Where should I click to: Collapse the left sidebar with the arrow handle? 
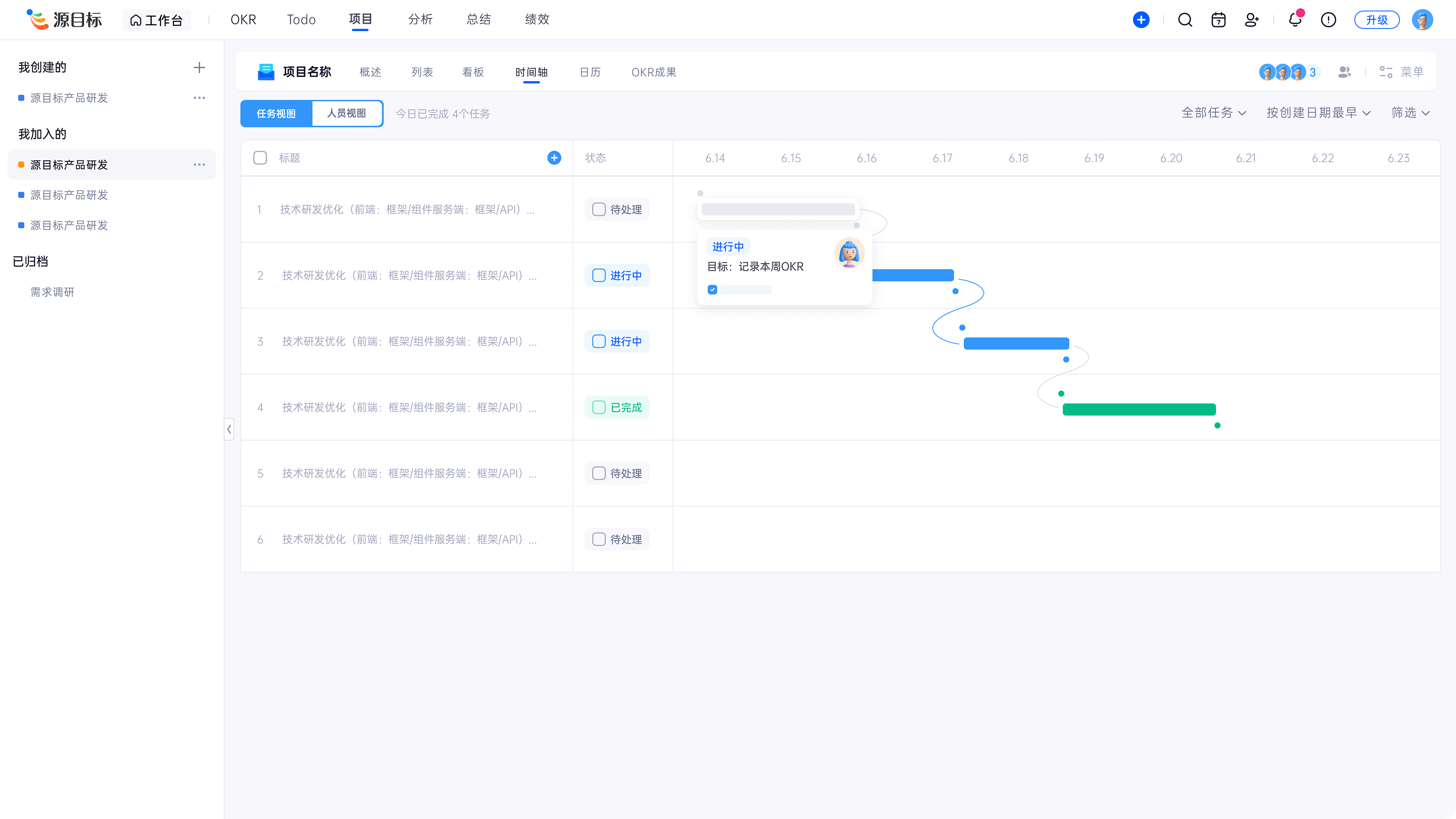tap(229, 429)
